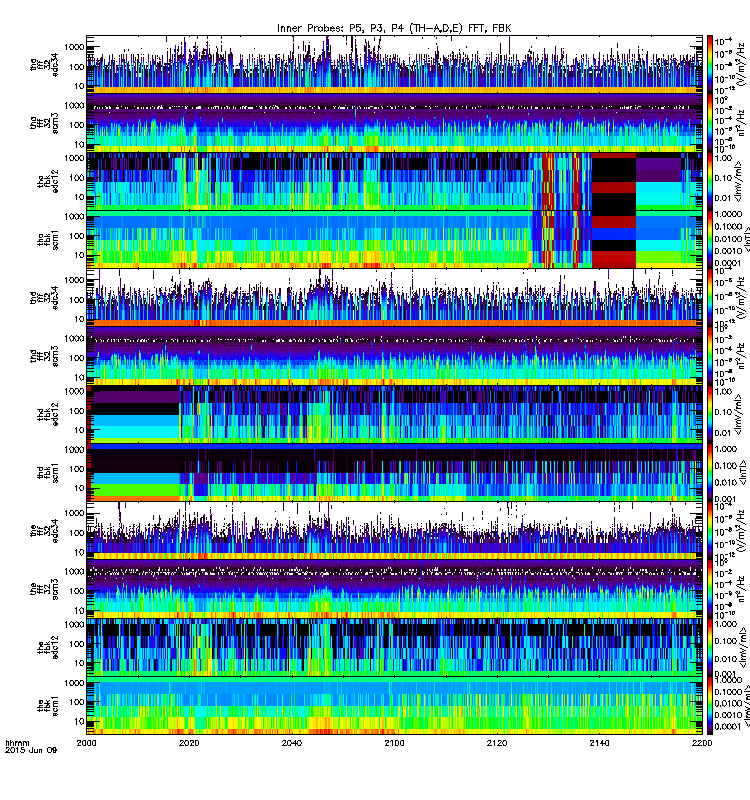Select the 'the fbk edc12' panel label
The height and width of the screenshot is (800, 750).
[x=48, y=648]
